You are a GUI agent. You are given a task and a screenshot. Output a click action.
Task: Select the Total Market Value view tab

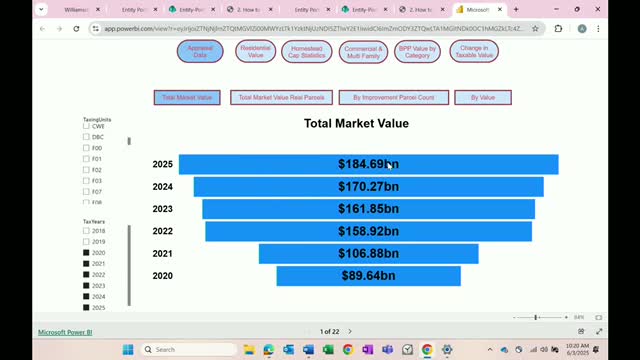(x=187, y=98)
